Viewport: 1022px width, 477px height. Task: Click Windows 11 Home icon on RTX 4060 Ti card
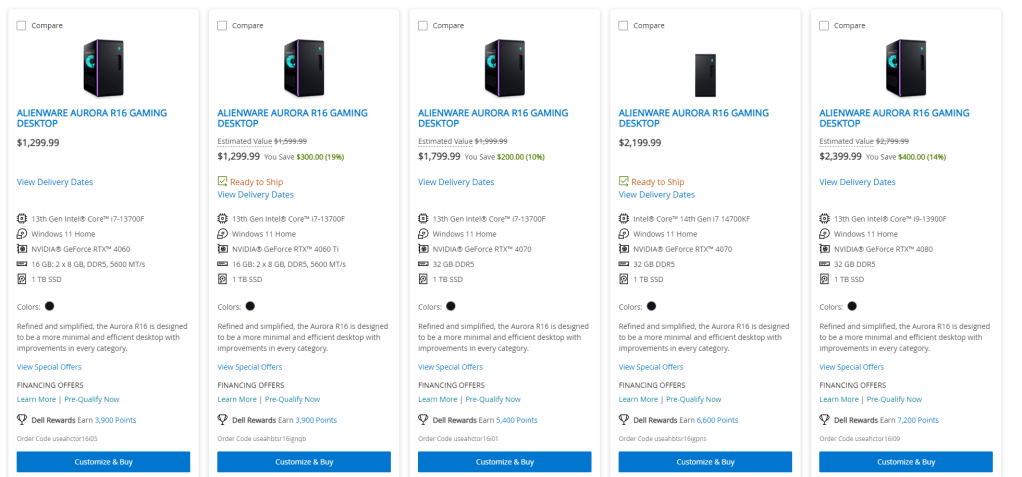(223, 233)
